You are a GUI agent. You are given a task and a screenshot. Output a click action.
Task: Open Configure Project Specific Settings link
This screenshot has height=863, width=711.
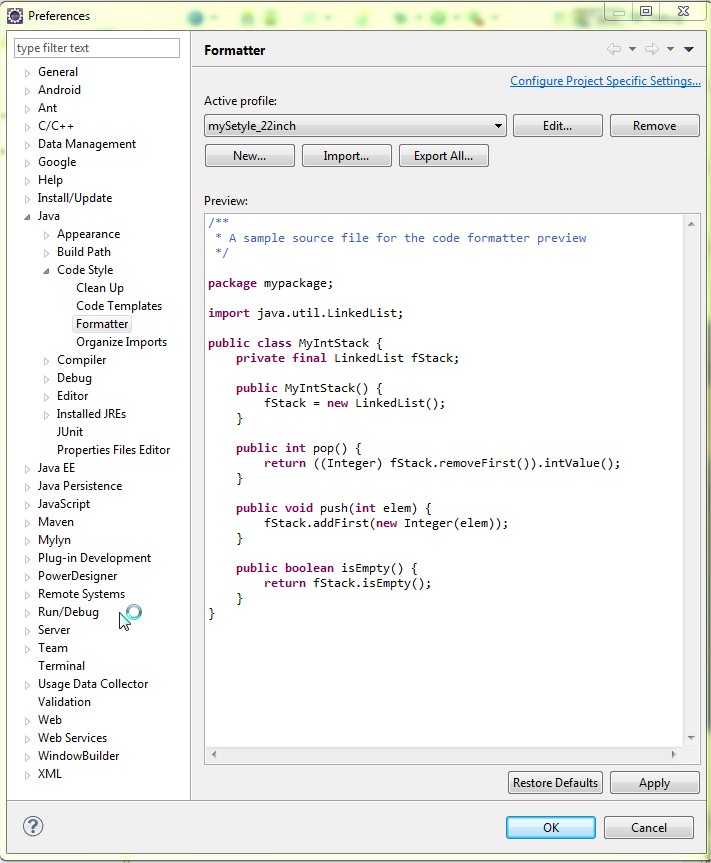point(605,81)
